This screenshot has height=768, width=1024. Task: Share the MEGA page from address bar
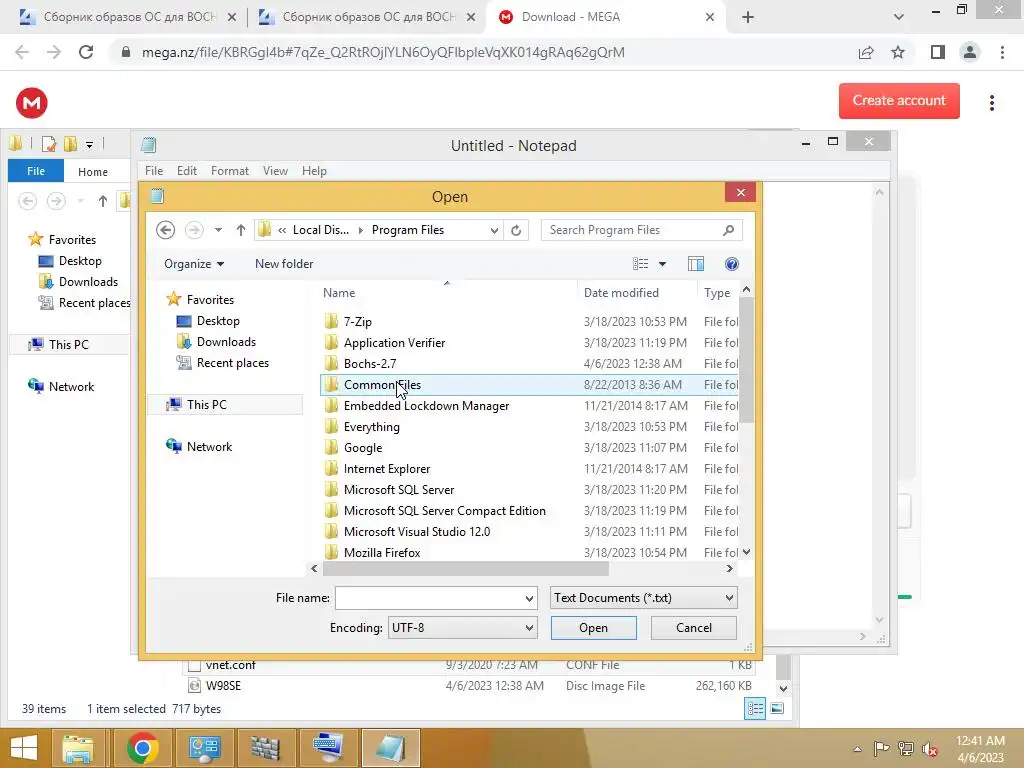(866, 52)
